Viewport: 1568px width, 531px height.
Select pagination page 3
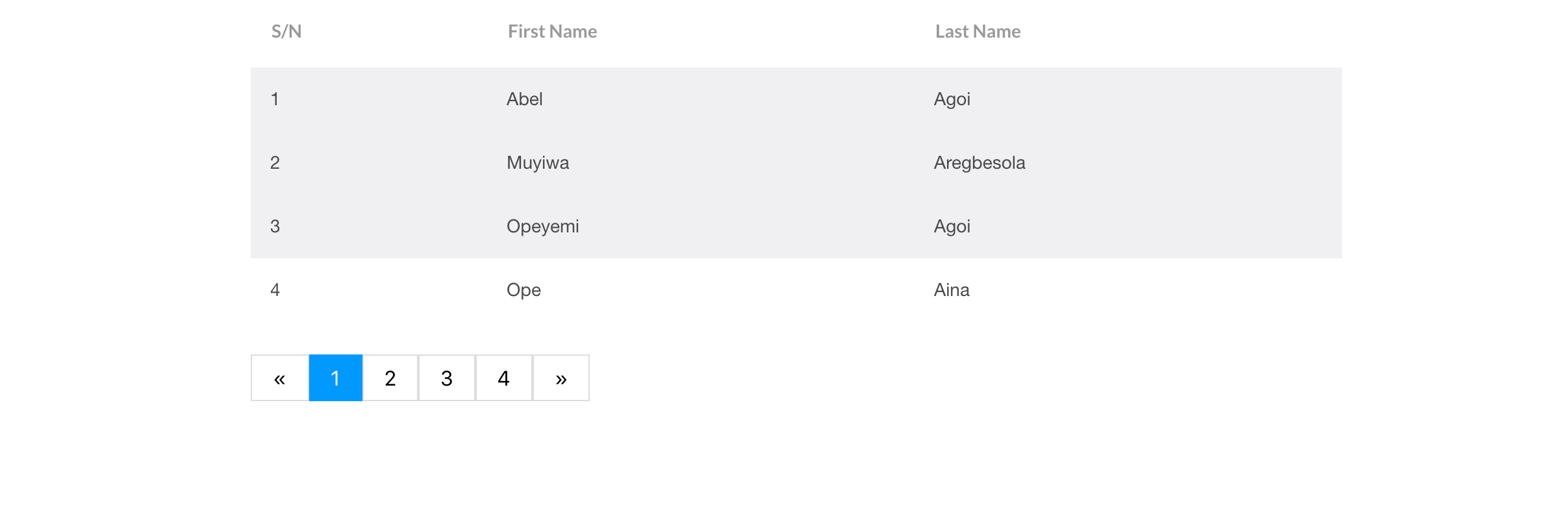click(446, 377)
